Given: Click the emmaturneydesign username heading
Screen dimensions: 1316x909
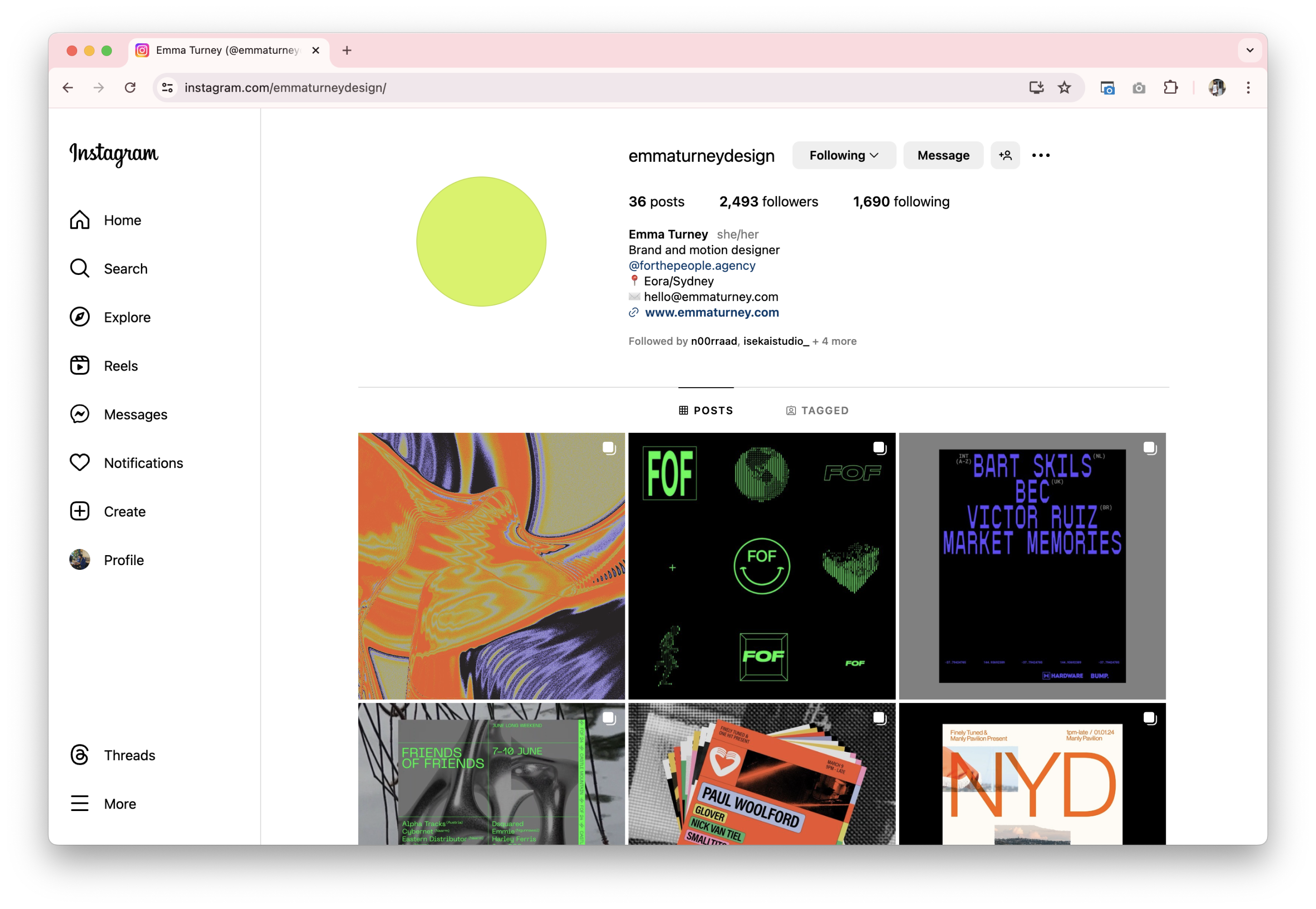Looking at the screenshot, I should 701,156.
